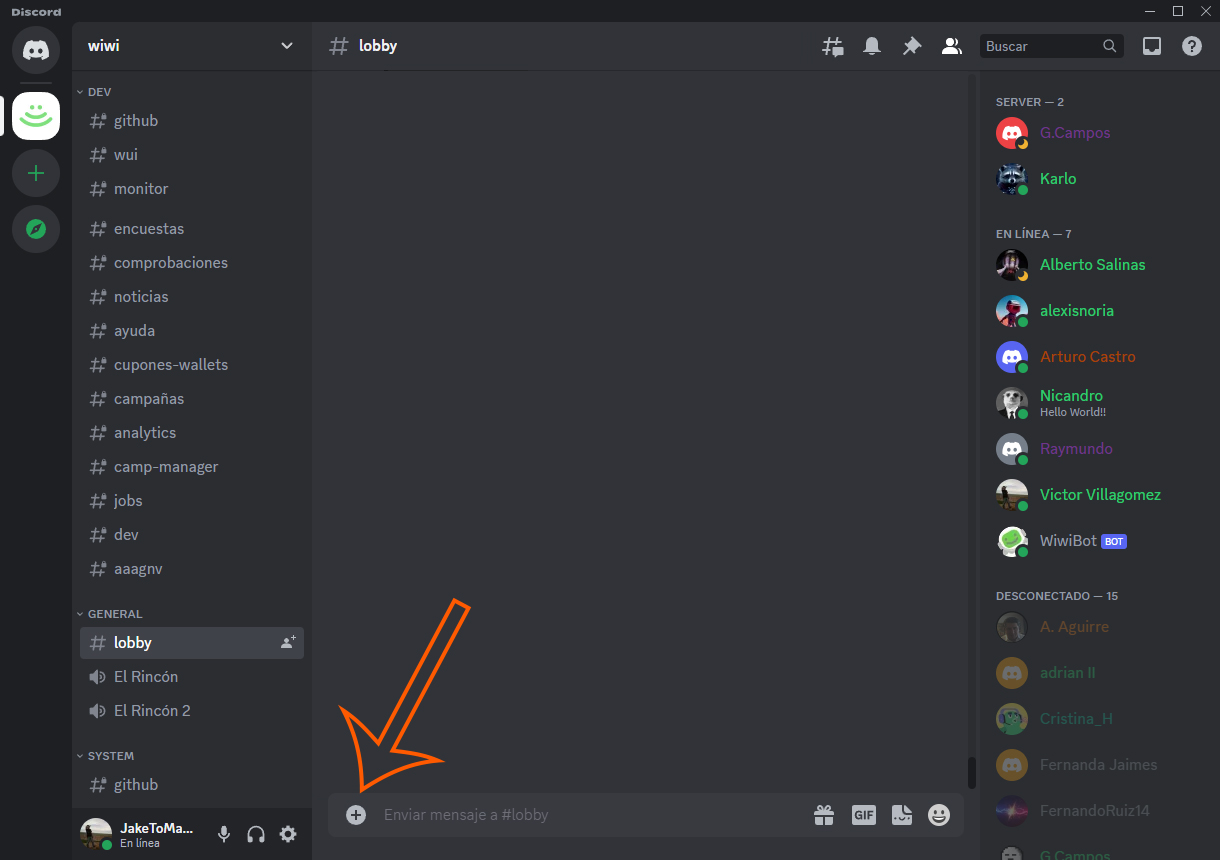Click the attach file plus icon
The height and width of the screenshot is (860, 1220).
click(356, 815)
